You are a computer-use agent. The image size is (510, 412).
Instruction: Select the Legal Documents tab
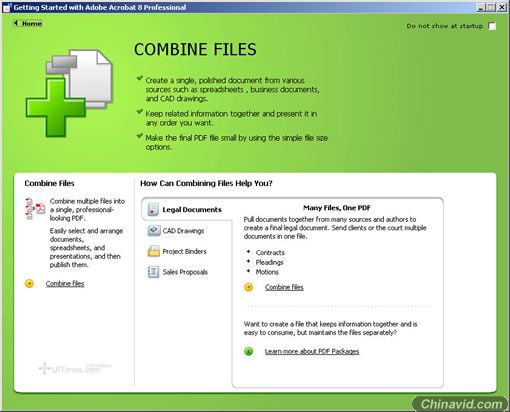tap(186, 209)
